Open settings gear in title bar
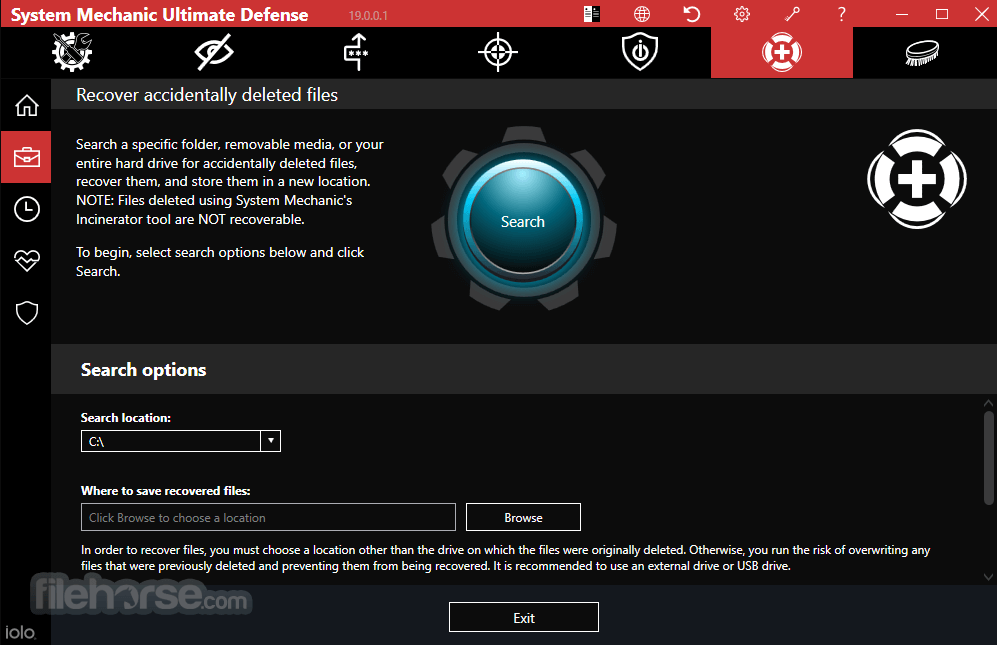 pyautogui.click(x=741, y=14)
